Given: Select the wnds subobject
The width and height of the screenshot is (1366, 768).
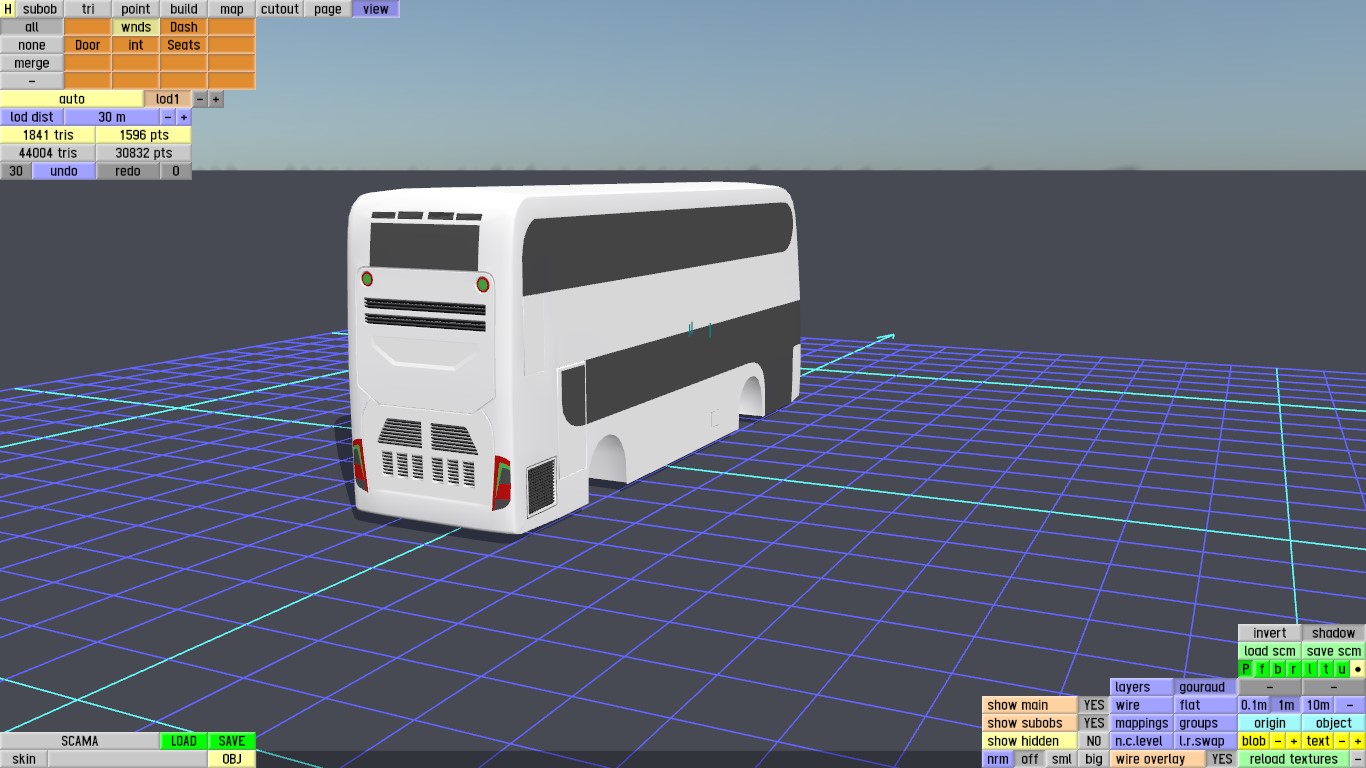Looking at the screenshot, I should 136,27.
